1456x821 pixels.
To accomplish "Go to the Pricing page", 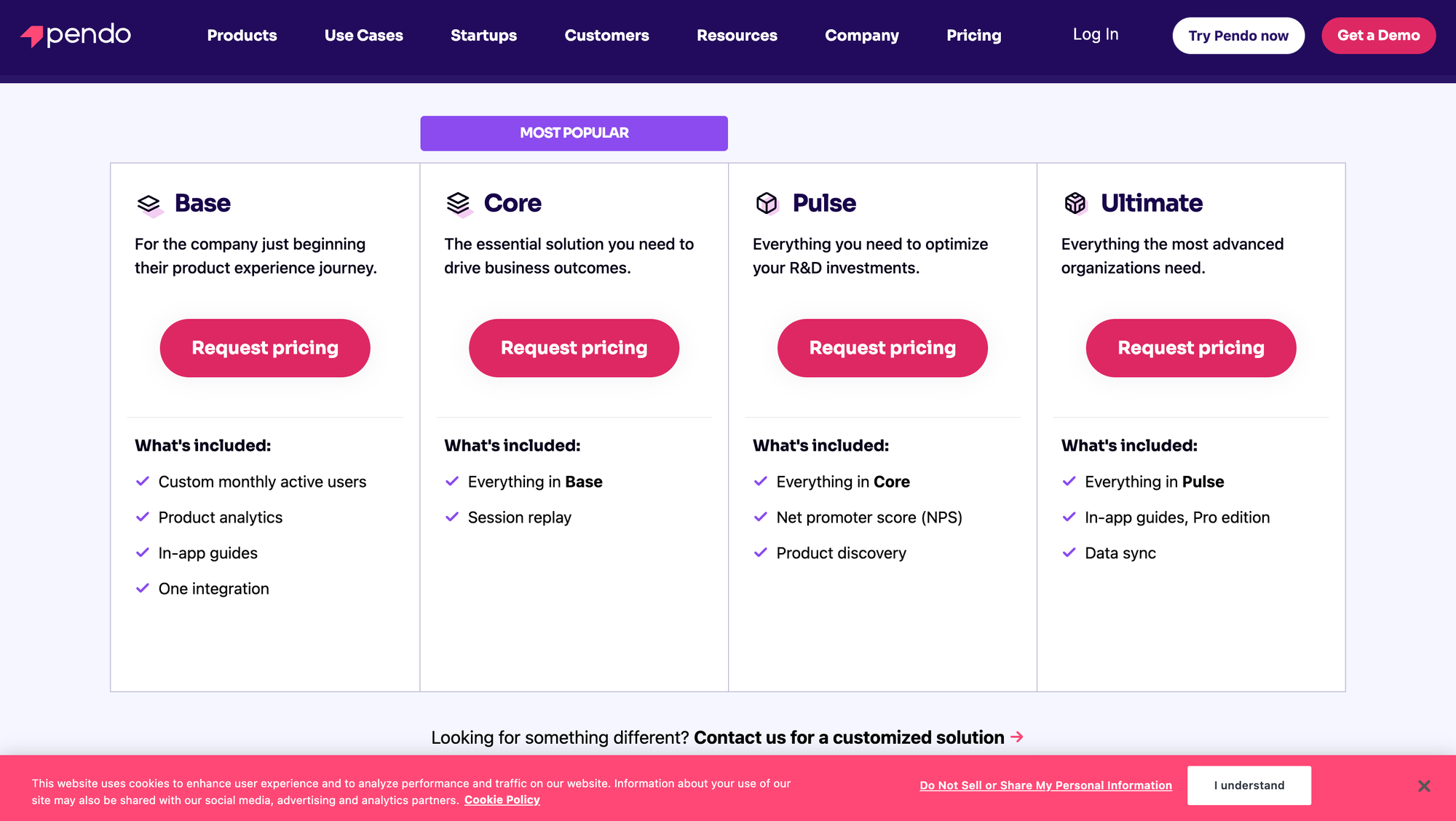I will (974, 36).
